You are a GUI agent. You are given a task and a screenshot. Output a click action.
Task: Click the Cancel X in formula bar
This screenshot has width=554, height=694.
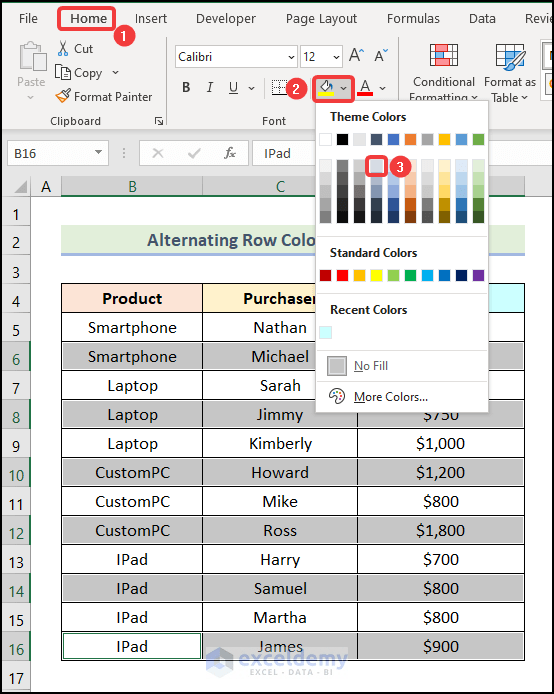pos(158,153)
